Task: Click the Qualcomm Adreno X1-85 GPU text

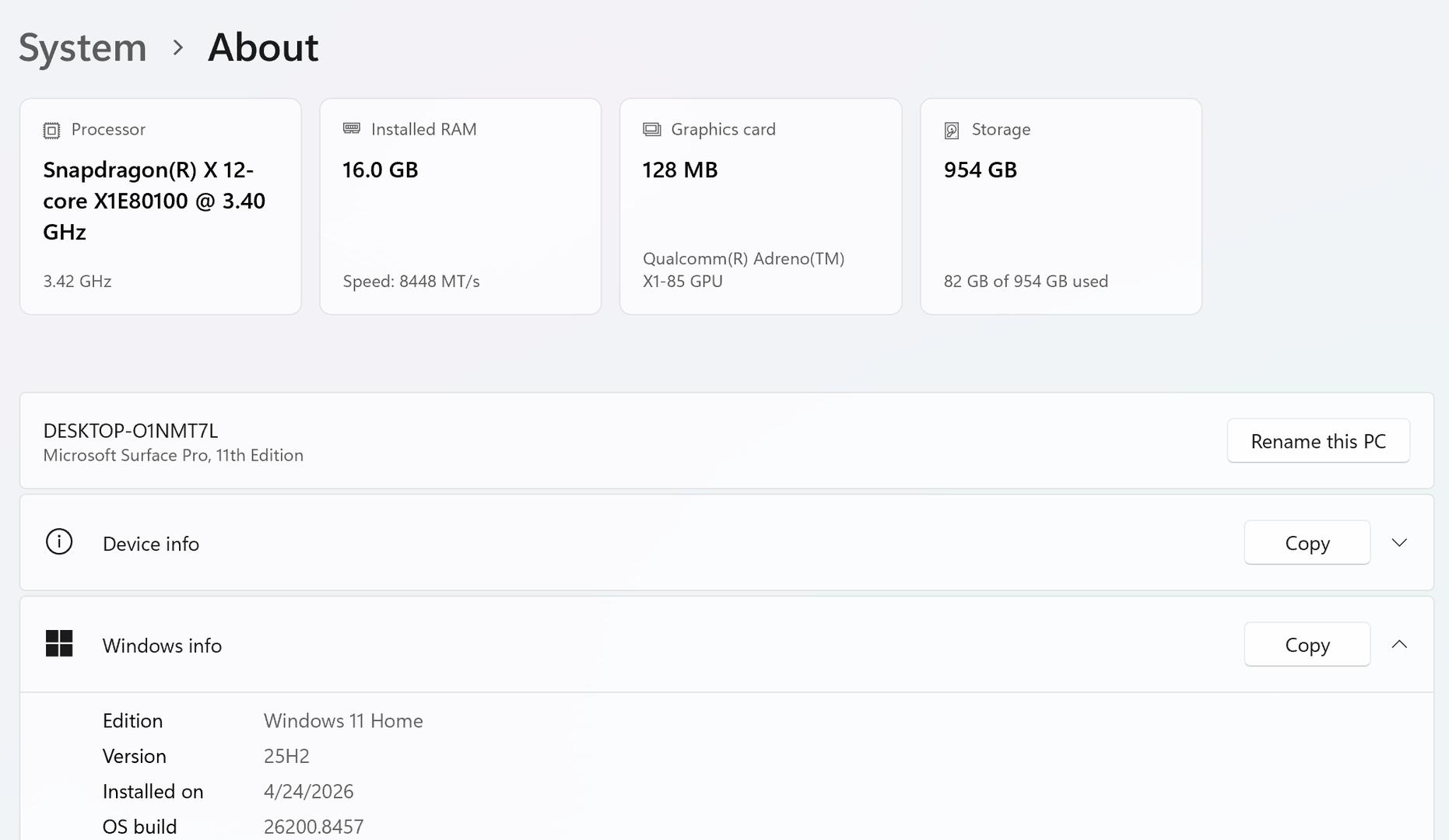Action: (x=743, y=270)
